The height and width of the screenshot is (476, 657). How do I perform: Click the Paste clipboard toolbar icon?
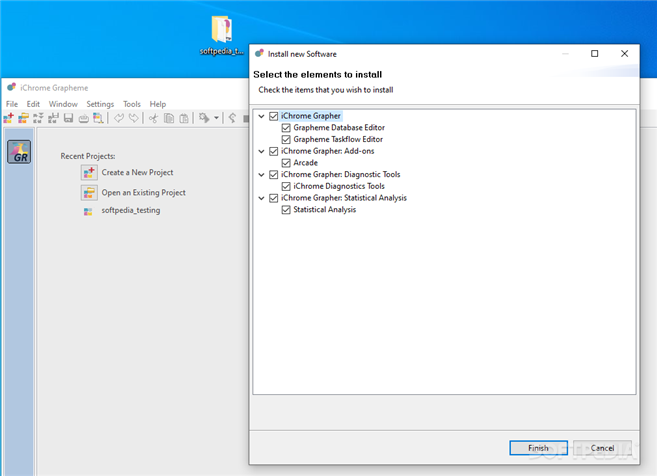coord(184,118)
